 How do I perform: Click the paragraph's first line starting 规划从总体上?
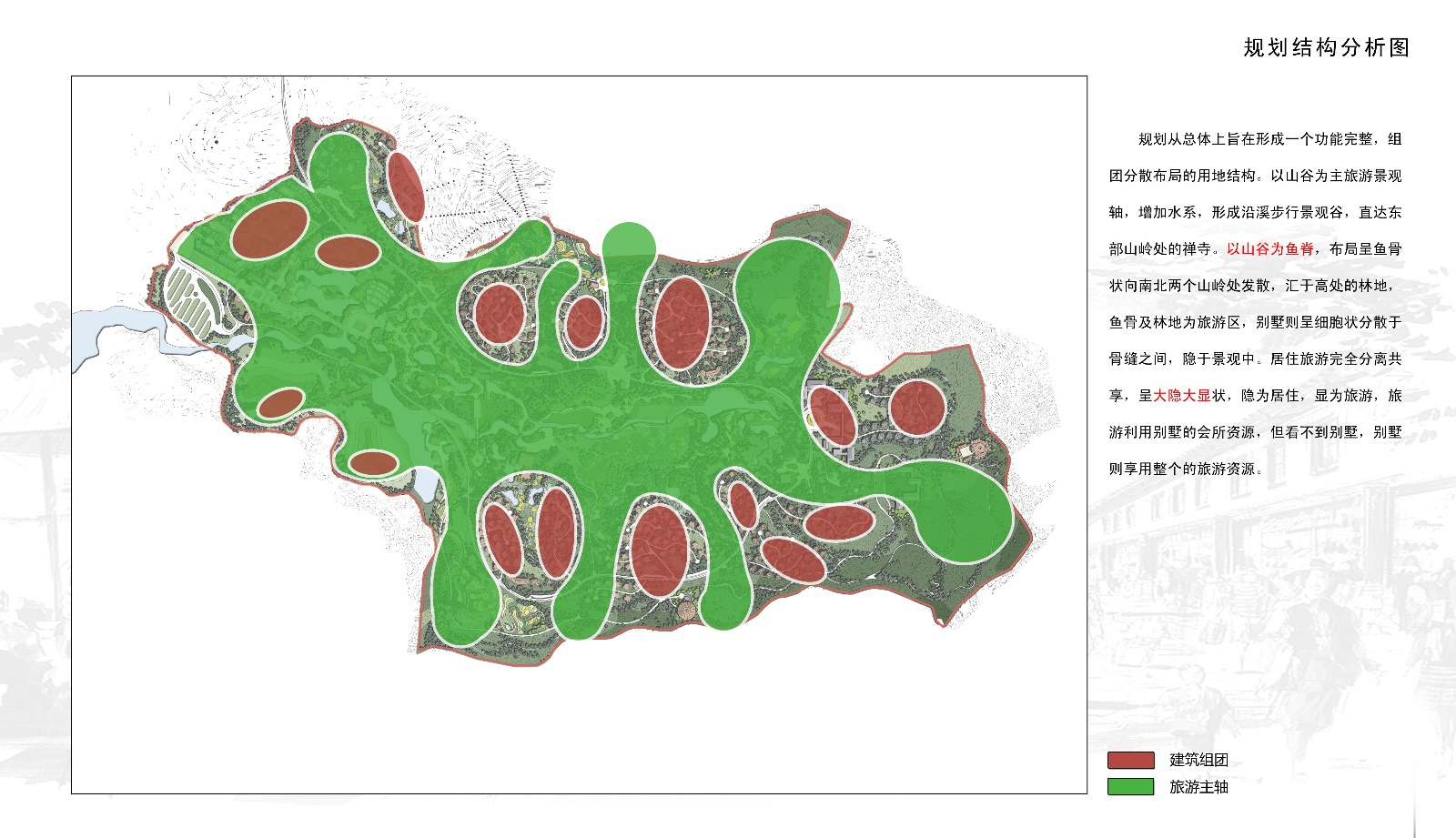pyautogui.click(x=1269, y=139)
